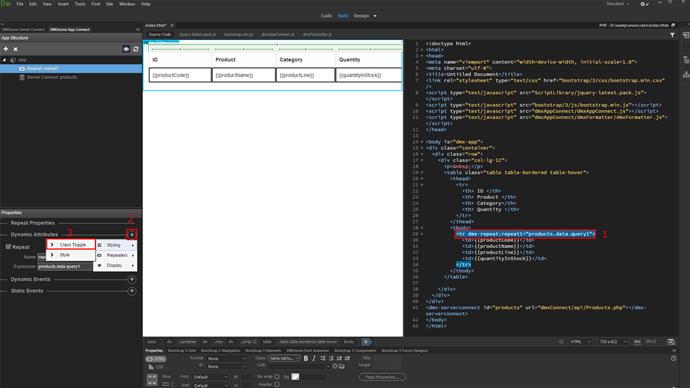The image size is (690, 388).
Task: Open the Format dropdown in Properties
Action: 227,359
